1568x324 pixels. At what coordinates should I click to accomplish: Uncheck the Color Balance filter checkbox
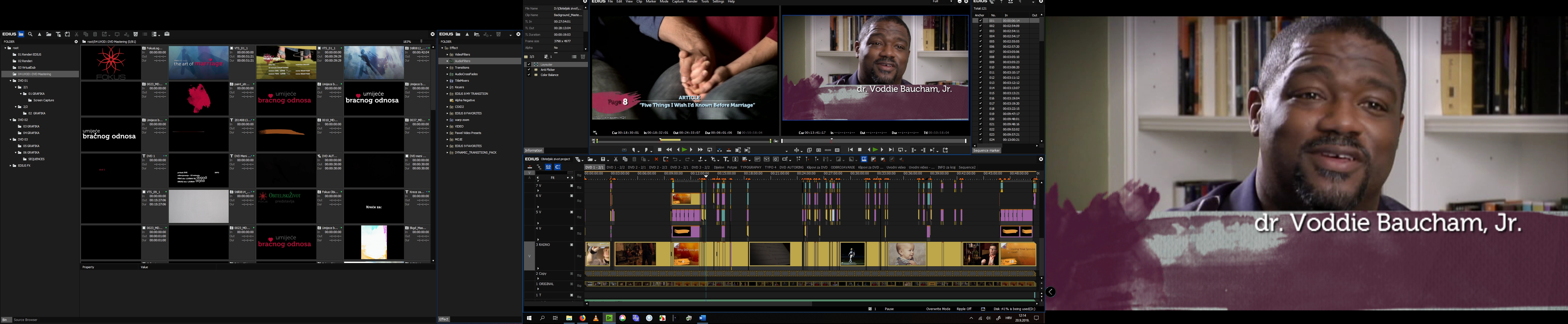529,75
